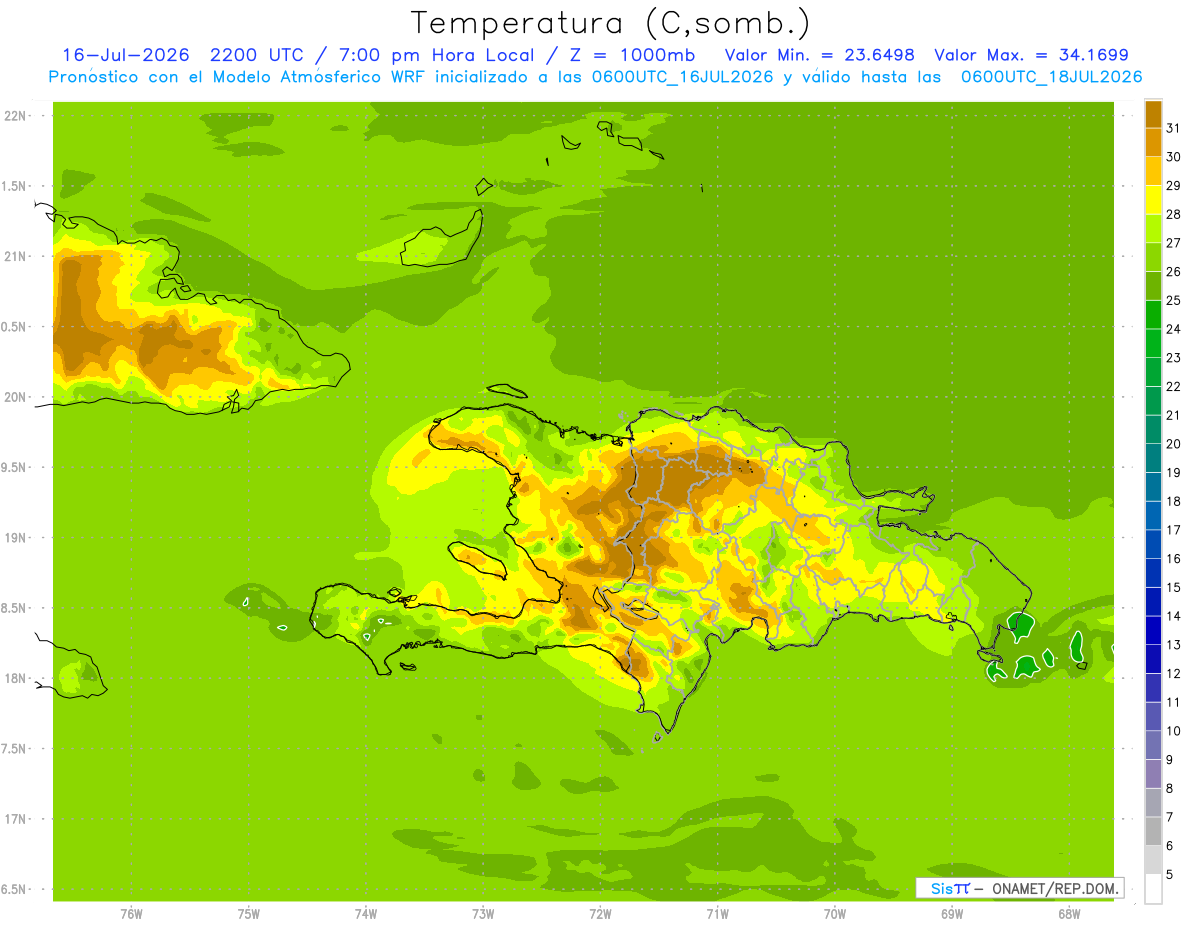This screenshot has width=1200, height=927.
Task: Click the "21N" latitude axis label
Action: [15, 256]
